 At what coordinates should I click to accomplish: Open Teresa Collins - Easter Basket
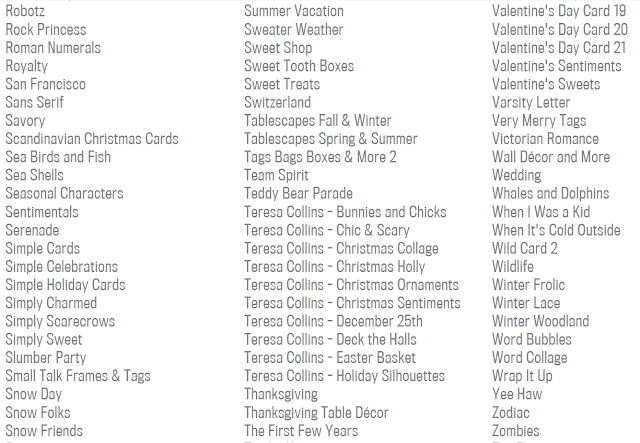[x=330, y=358]
